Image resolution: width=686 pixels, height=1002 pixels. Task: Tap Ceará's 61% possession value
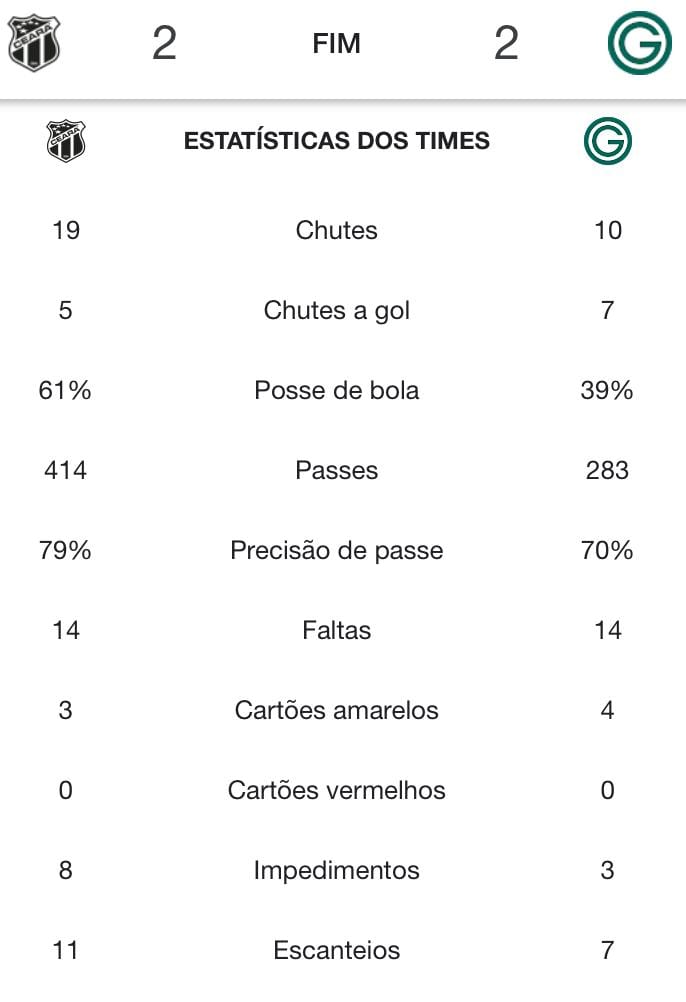point(65,390)
